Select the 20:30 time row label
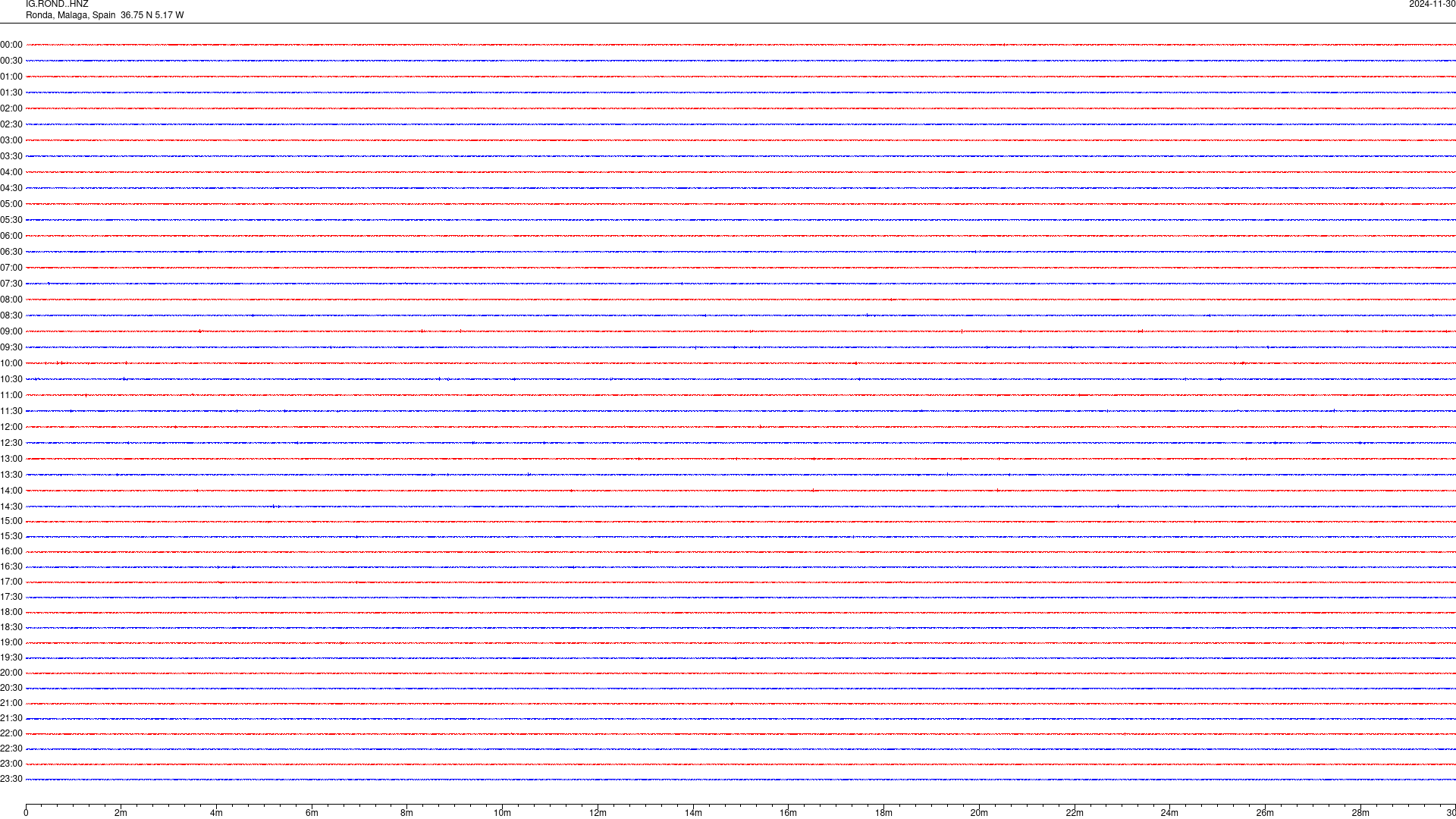1456x819 pixels. 11,688
